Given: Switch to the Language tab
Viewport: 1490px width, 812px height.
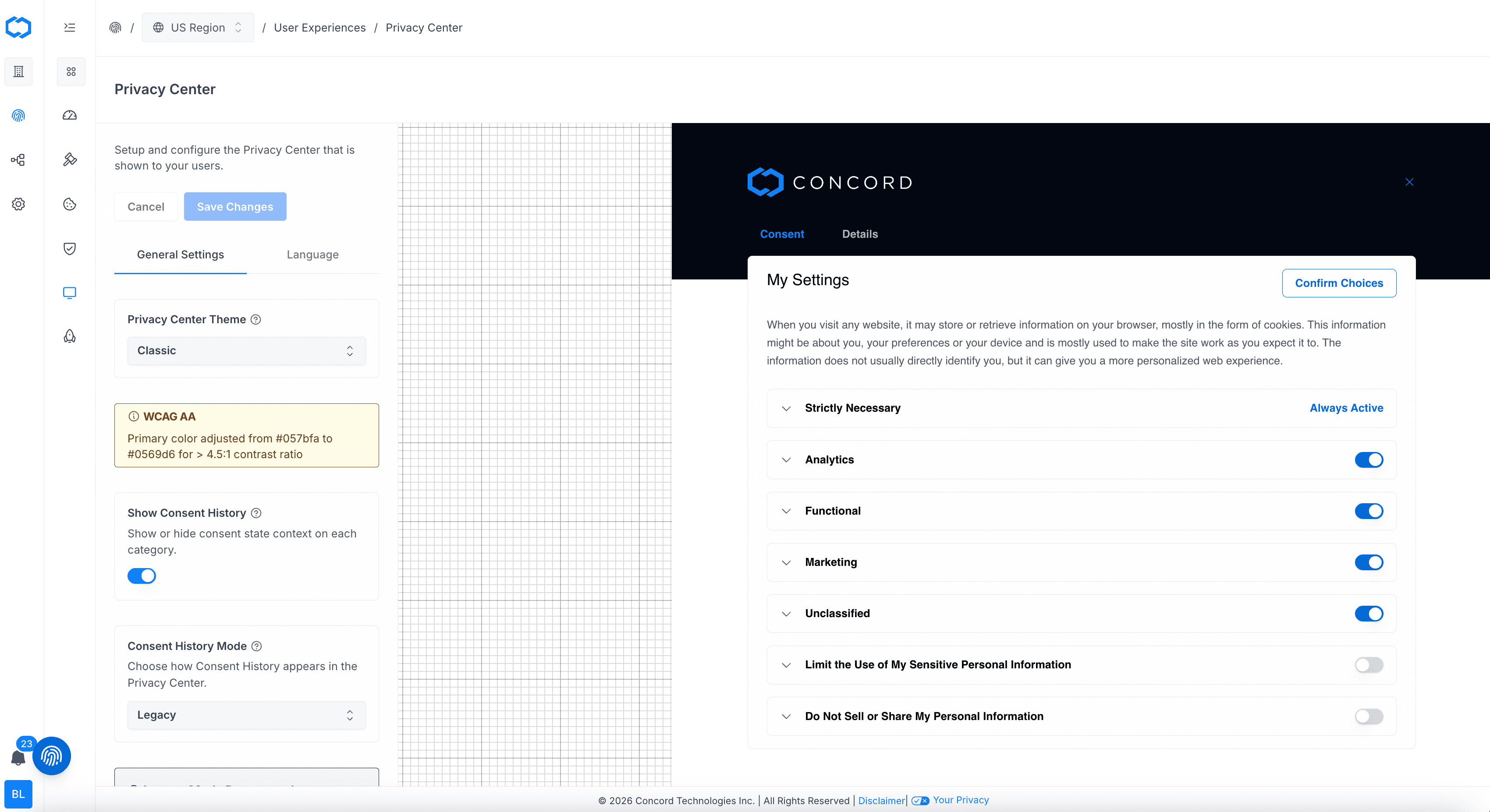Looking at the screenshot, I should coord(312,255).
